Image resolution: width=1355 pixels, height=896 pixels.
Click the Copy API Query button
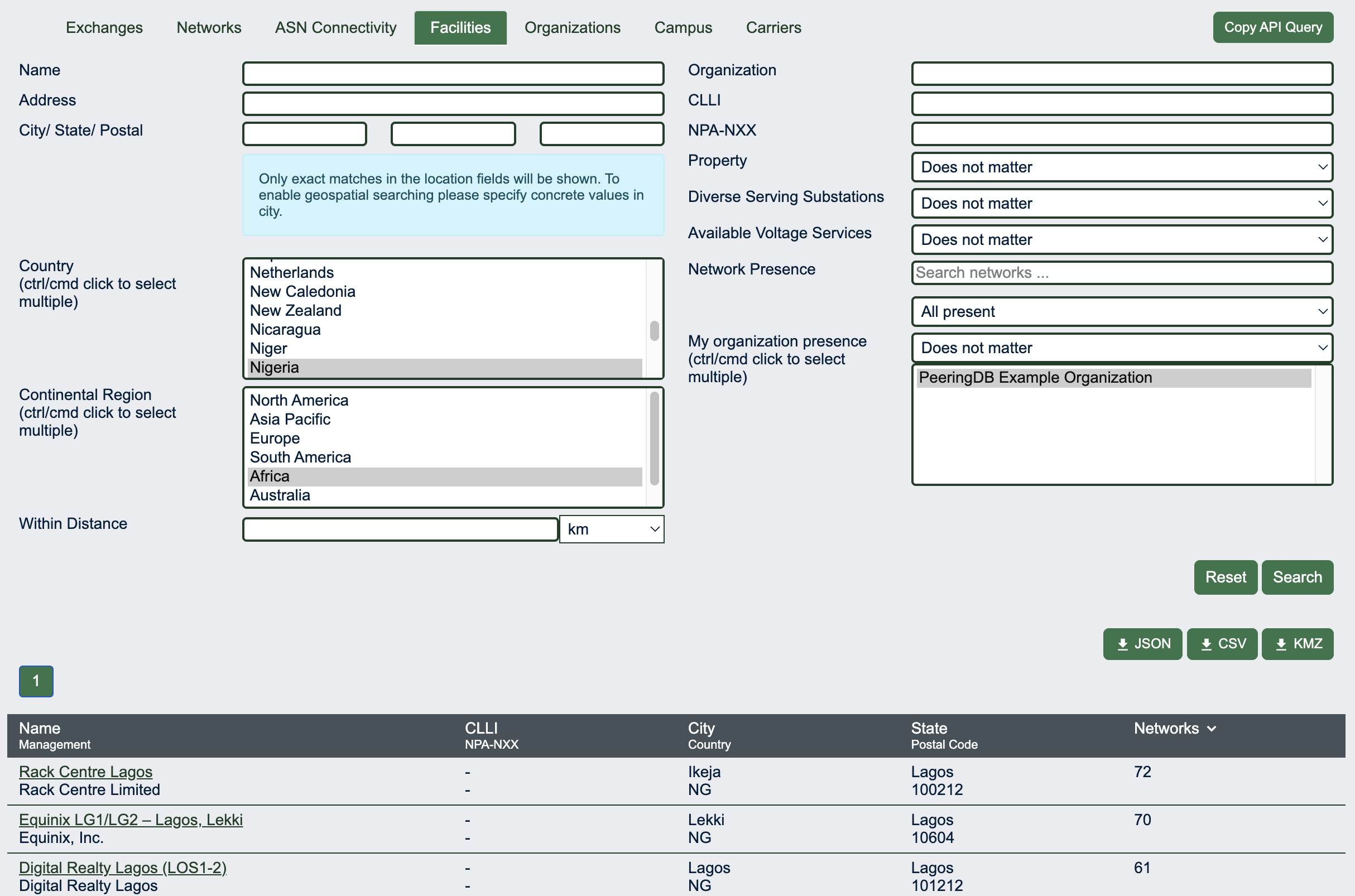click(x=1273, y=27)
